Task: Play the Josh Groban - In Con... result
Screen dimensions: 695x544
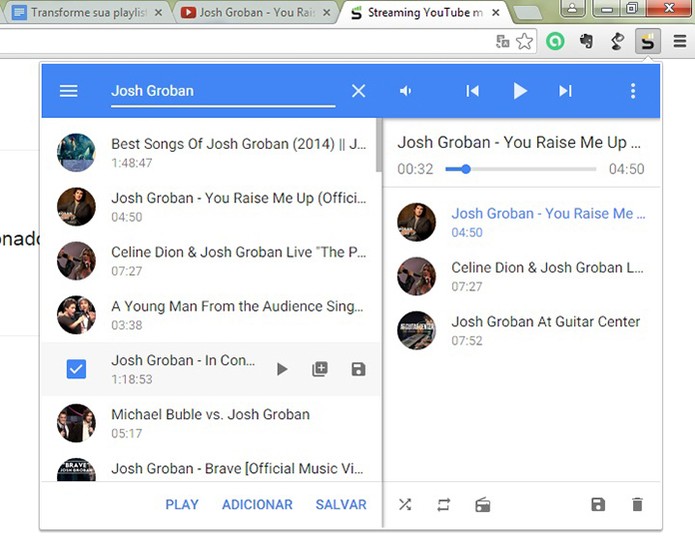Action: point(282,369)
